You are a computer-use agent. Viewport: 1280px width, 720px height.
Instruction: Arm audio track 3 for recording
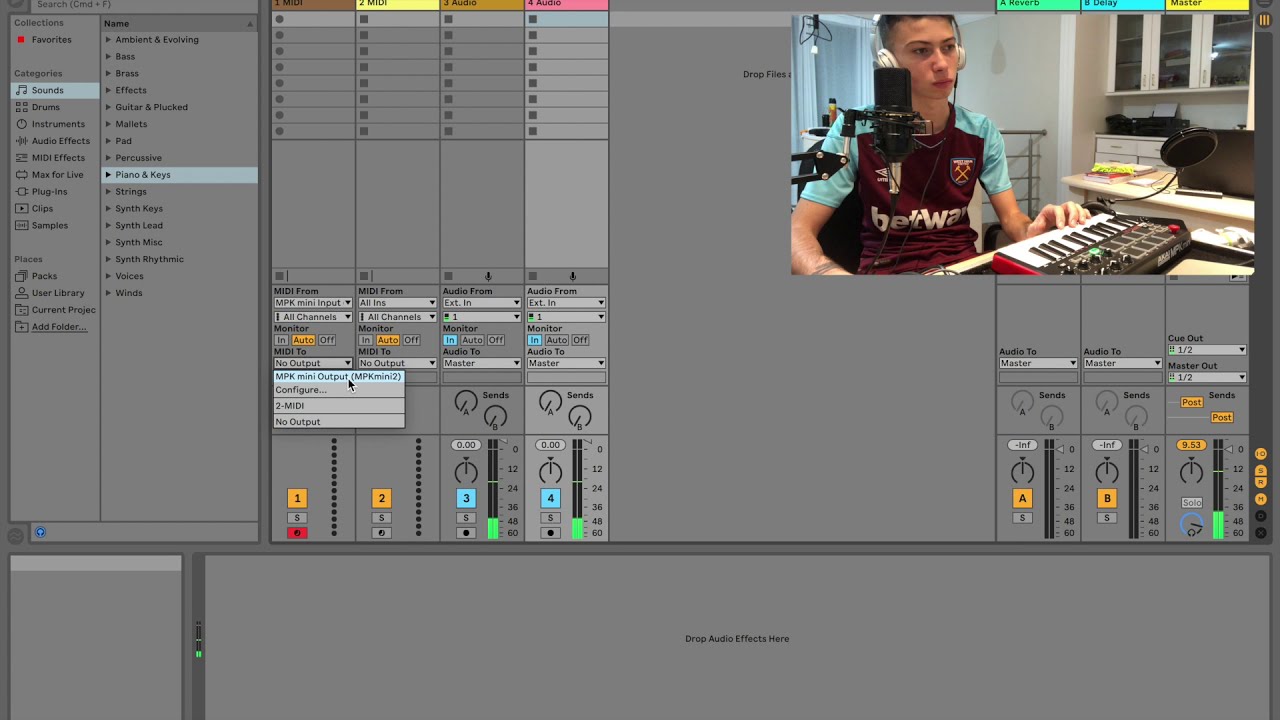(466, 533)
